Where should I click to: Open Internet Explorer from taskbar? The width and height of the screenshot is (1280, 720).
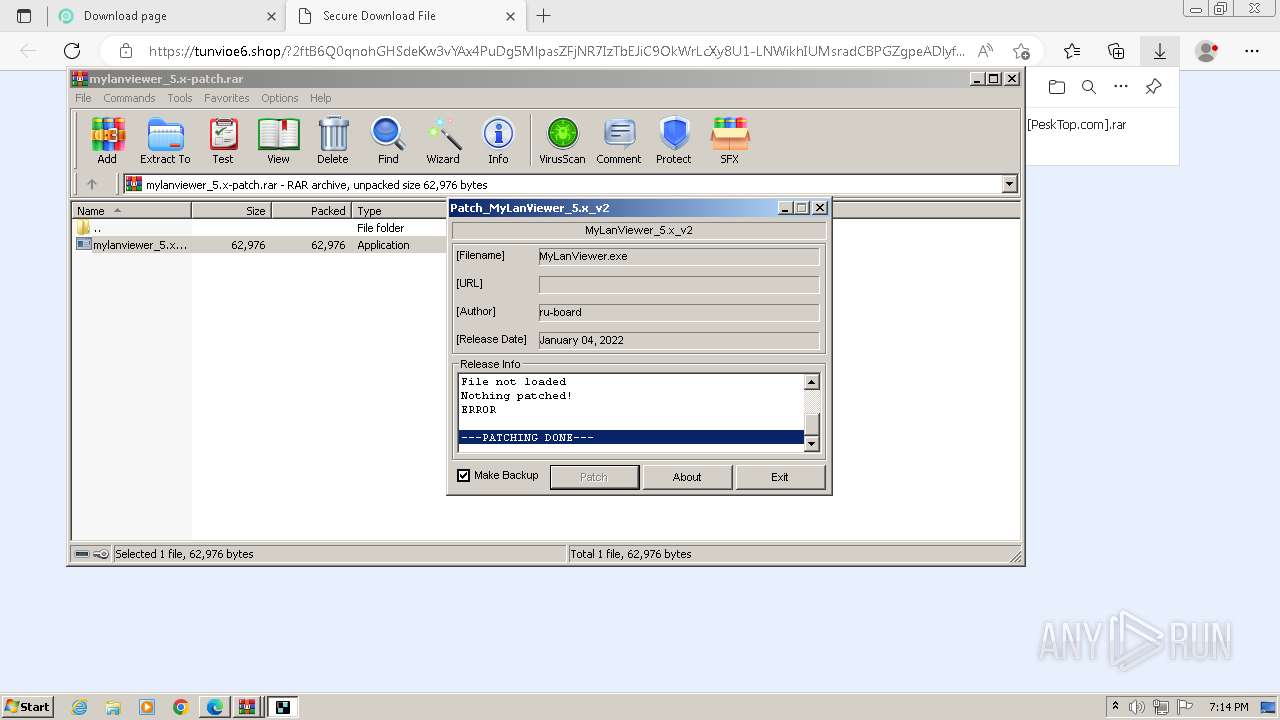[x=80, y=707]
